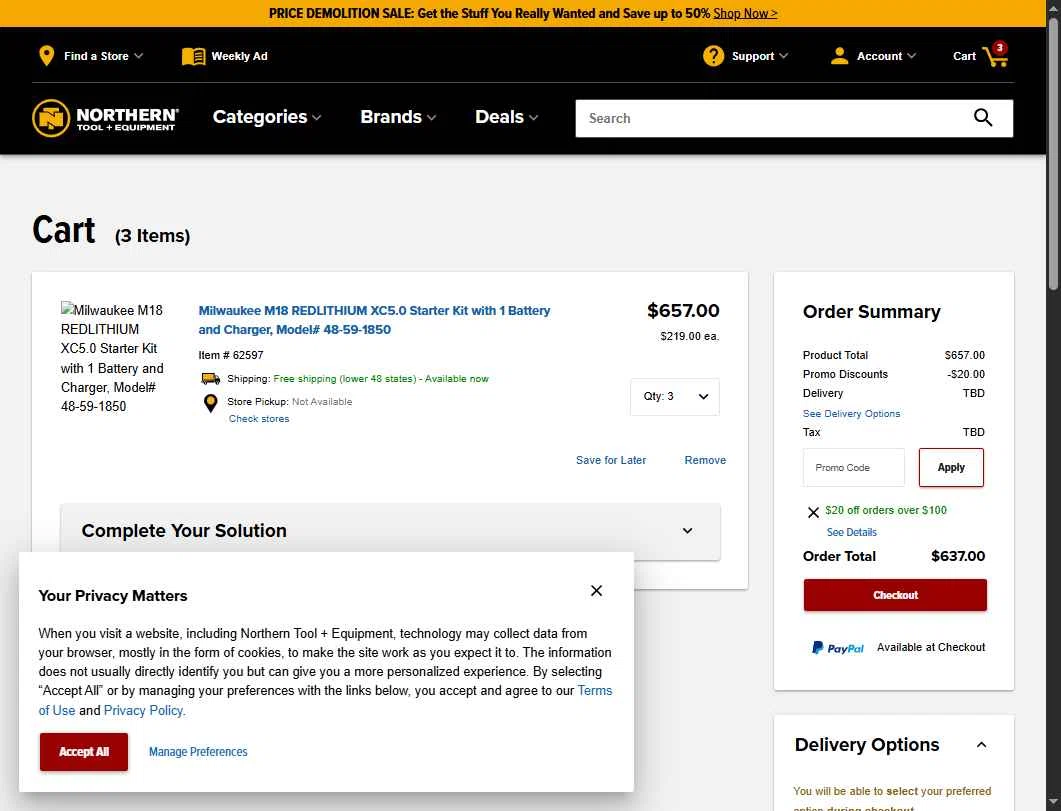Click the Promo Discounts -$20.00 value
This screenshot has width=1061, height=811.
coord(966,374)
